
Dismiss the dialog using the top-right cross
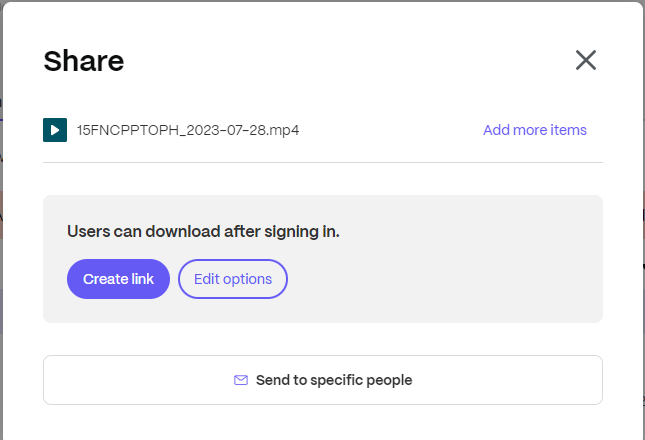coord(586,60)
